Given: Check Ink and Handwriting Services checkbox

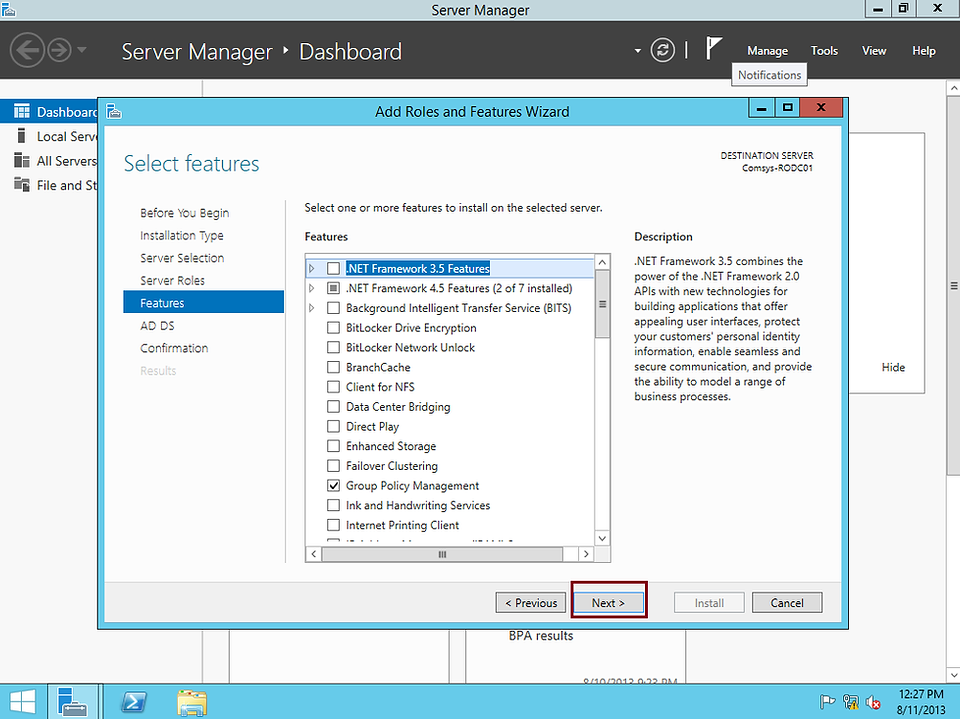Looking at the screenshot, I should pyautogui.click(x=333, y=505).
